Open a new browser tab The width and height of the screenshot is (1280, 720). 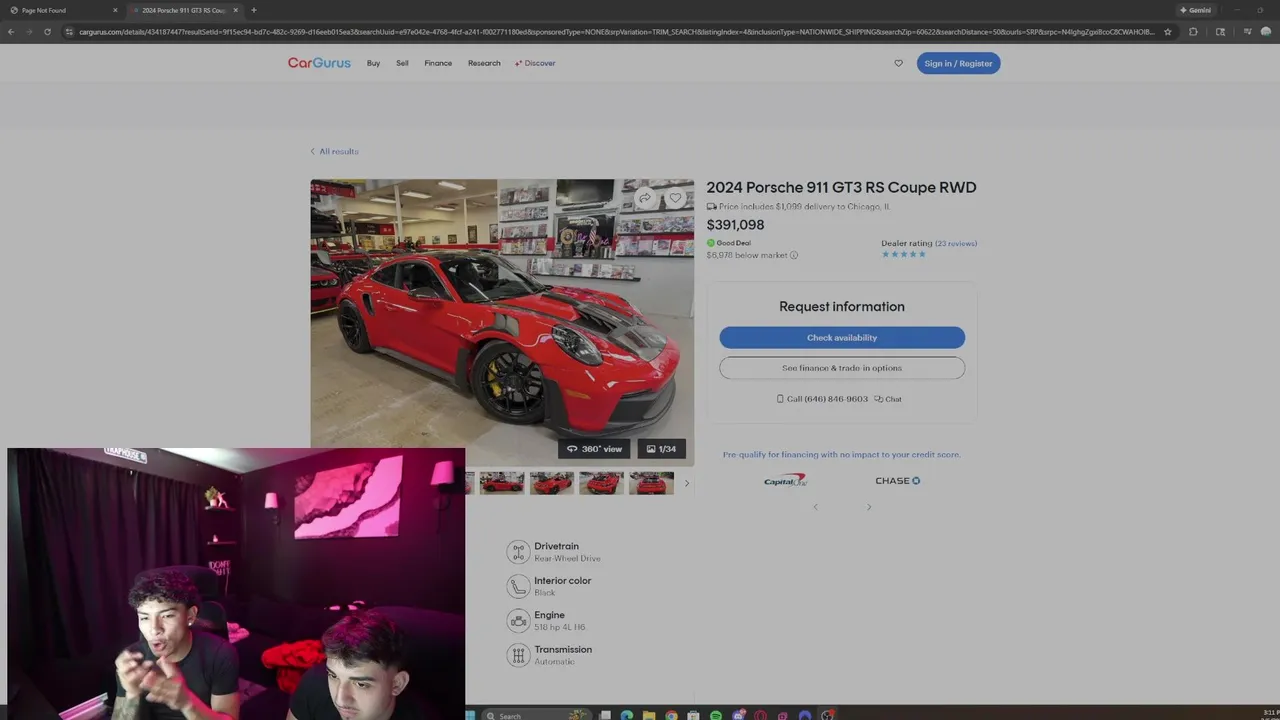(x=254, y=10)
